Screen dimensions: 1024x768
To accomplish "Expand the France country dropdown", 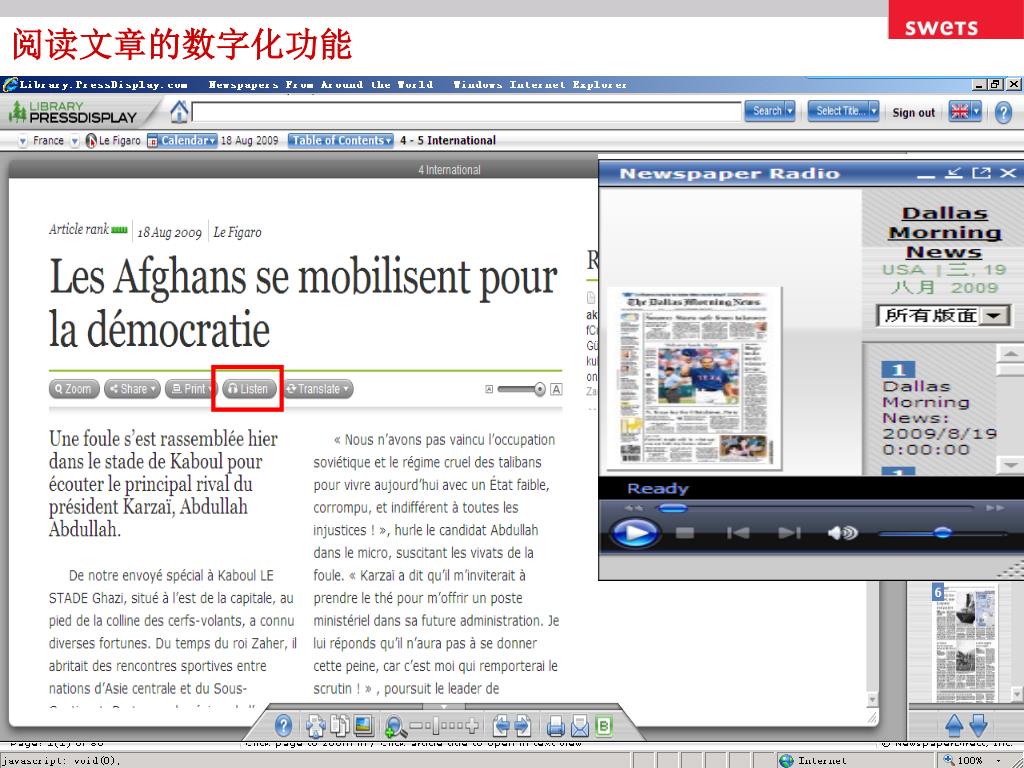I will [23, 140].
